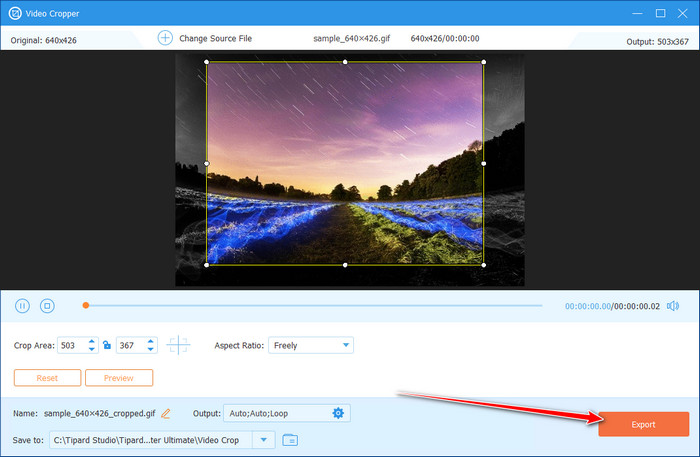
Task: Maximize the Video Cropper window
Action: pos(660,13)
